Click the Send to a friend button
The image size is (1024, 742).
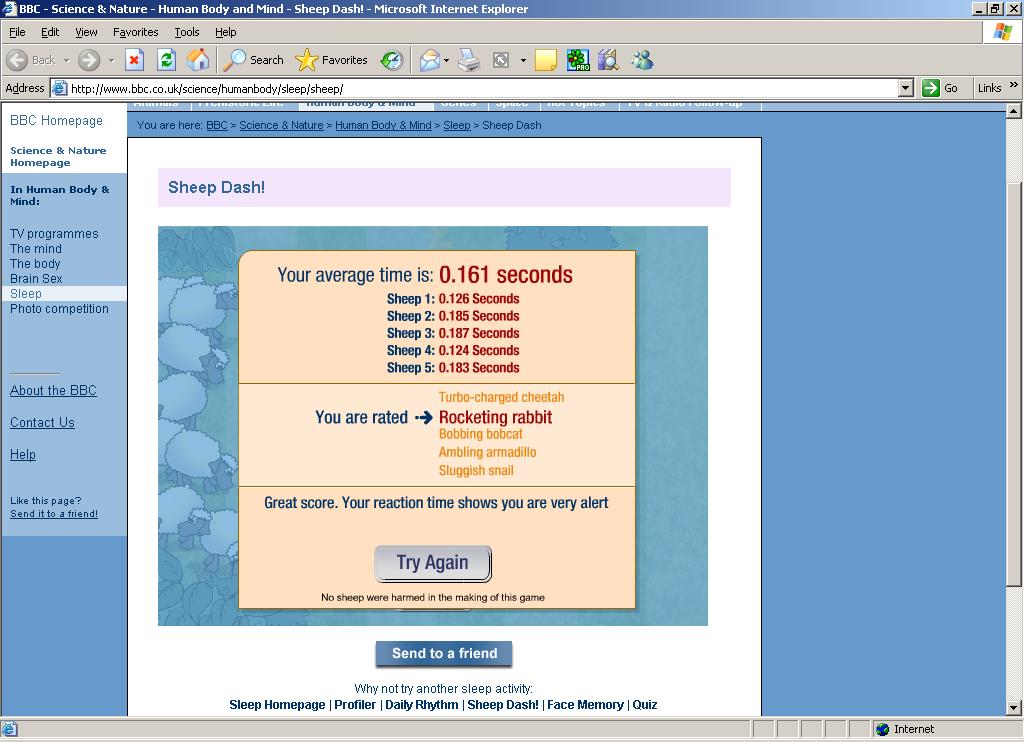click(444, 653)
